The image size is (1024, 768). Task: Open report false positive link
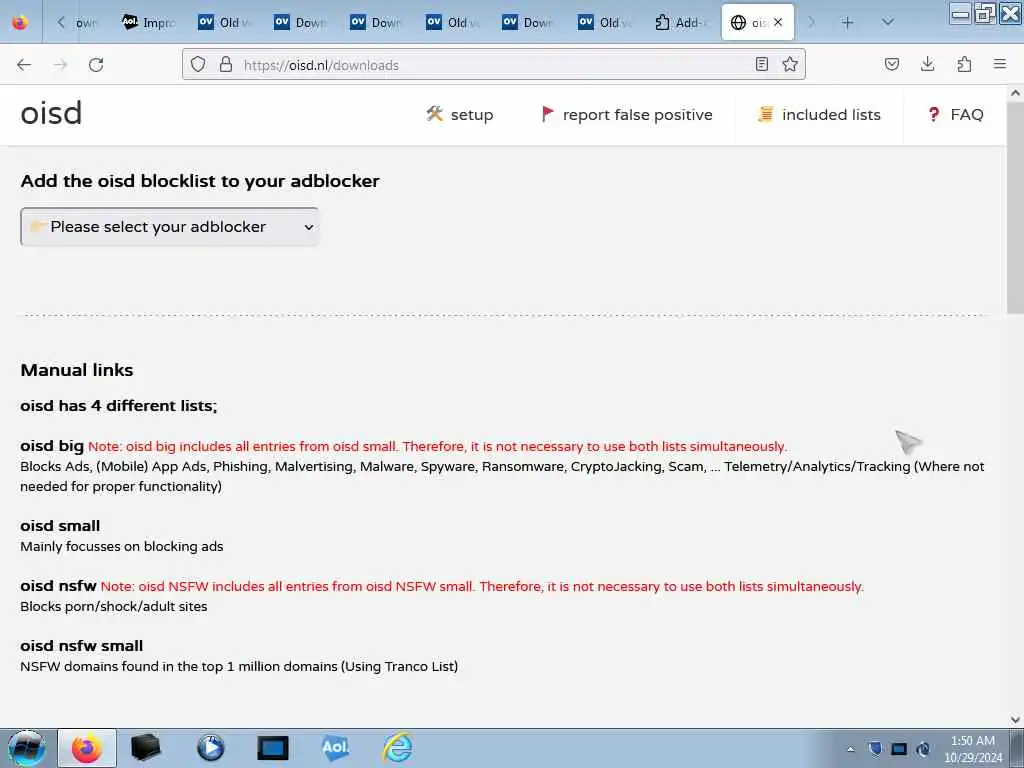tap(627, 115)
